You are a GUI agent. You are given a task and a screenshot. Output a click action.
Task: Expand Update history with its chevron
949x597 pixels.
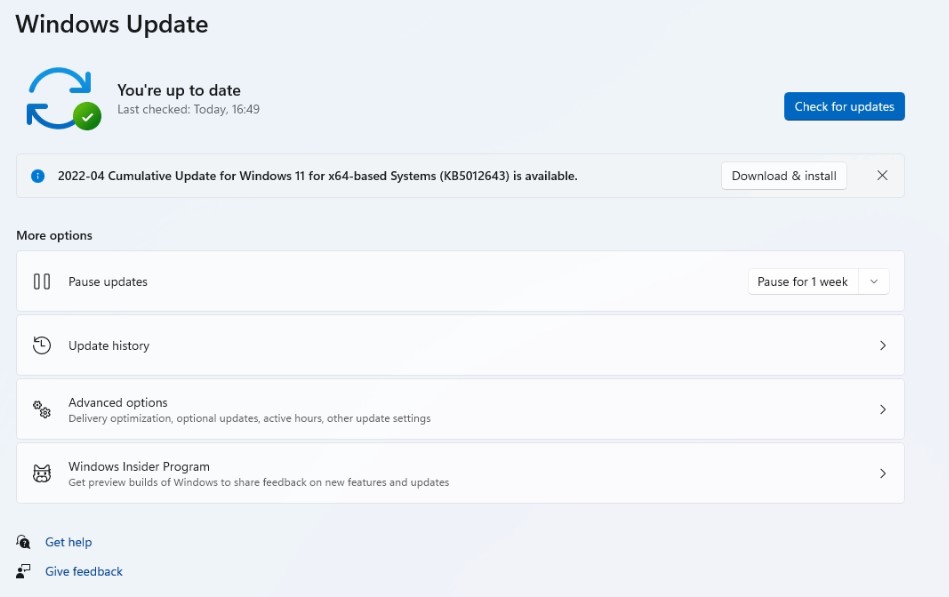(883, 344)
